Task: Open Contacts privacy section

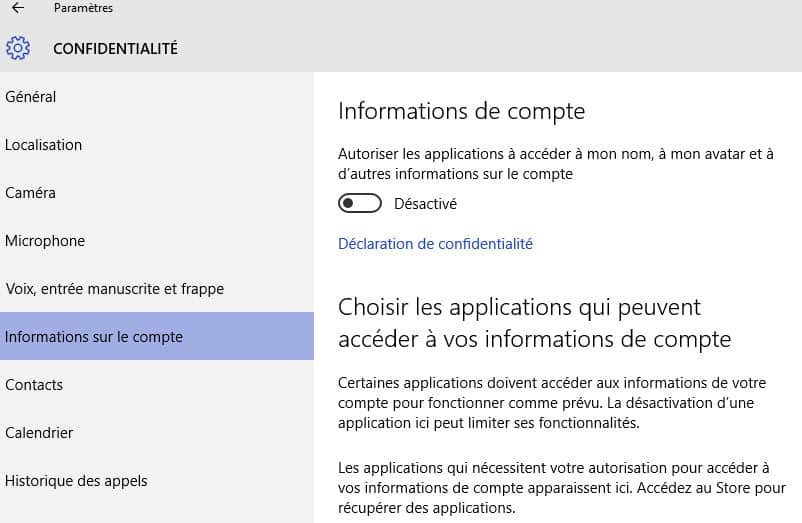Action: point(157,384)
